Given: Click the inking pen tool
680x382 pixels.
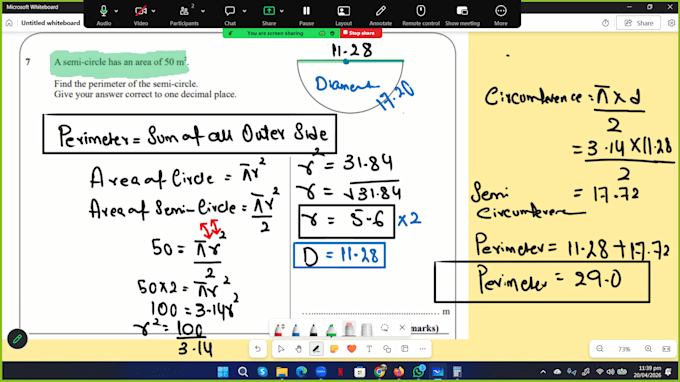Looking at the screenshot, I should click(316, 349).
